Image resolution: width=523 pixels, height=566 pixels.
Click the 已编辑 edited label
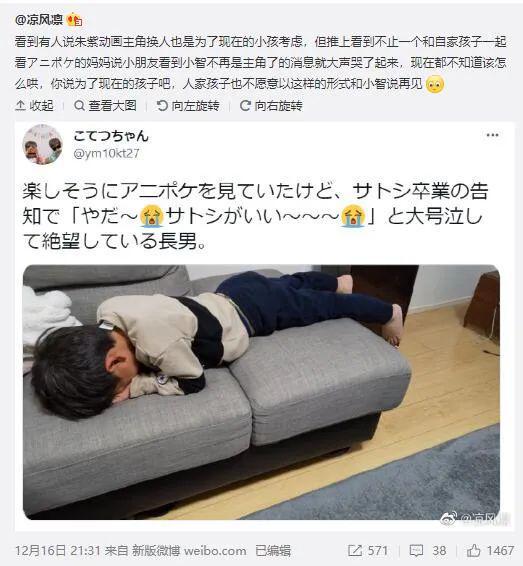pyautogui.click(x=273, y=551)
